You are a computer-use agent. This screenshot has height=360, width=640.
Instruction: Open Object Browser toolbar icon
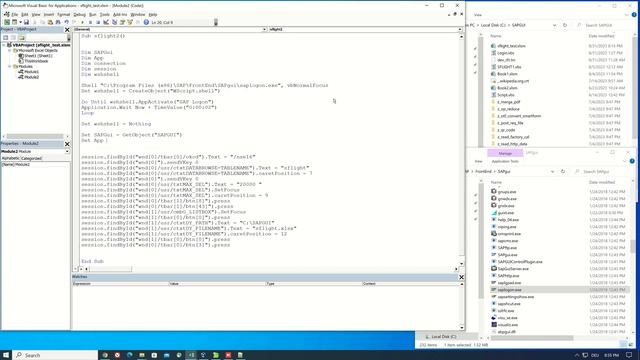pyautogui.click(x=130, y=22)
